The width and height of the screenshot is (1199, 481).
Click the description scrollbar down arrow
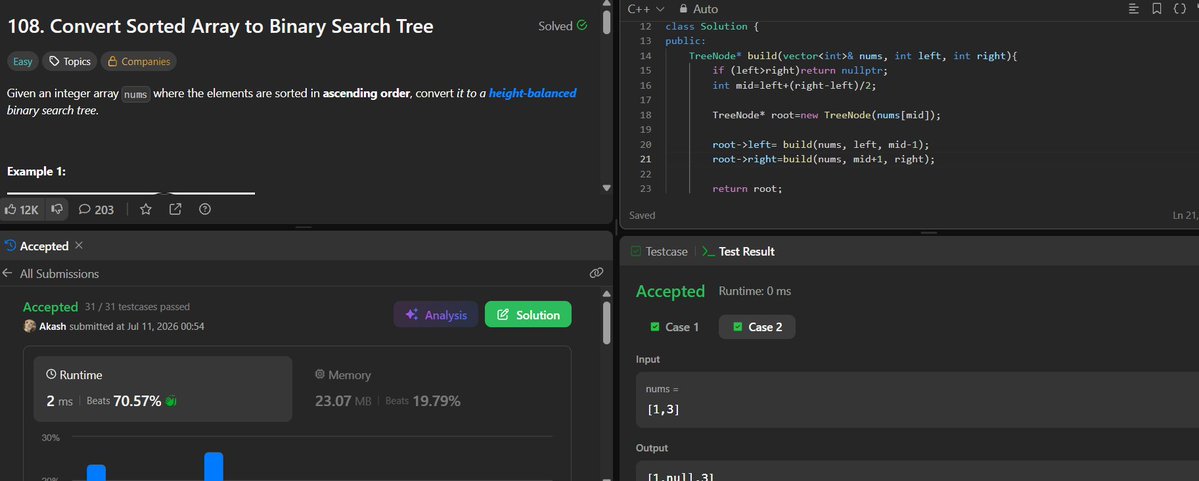point(606,188)
